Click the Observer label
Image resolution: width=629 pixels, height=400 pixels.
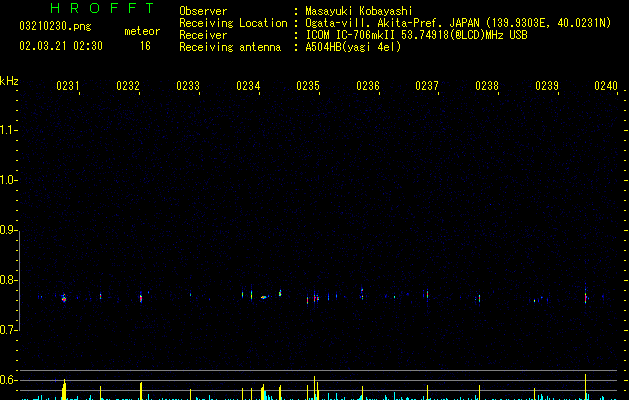203,11
